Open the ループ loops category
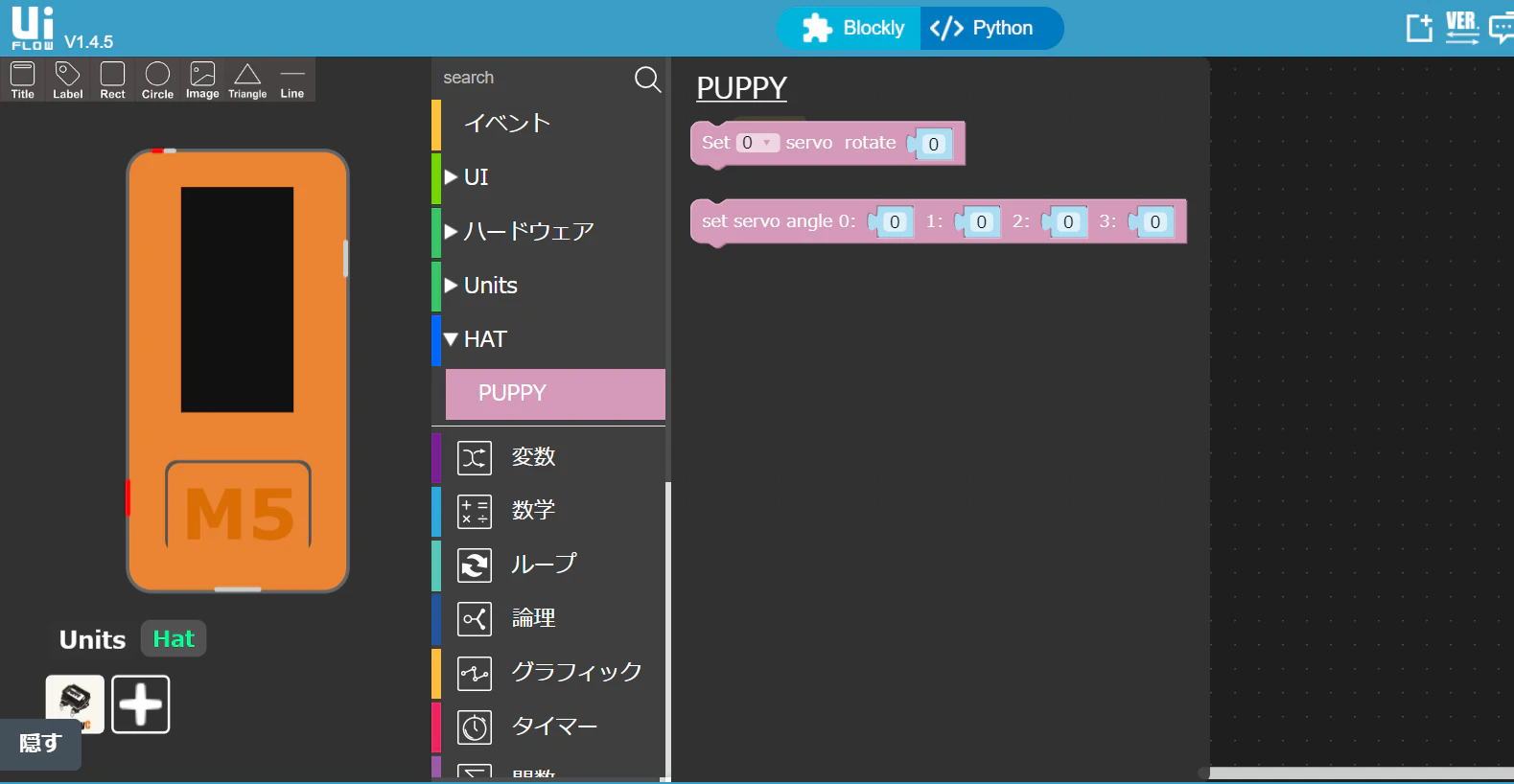The height and width of the screenshot is (784, 1514). [x=548, y=565]
